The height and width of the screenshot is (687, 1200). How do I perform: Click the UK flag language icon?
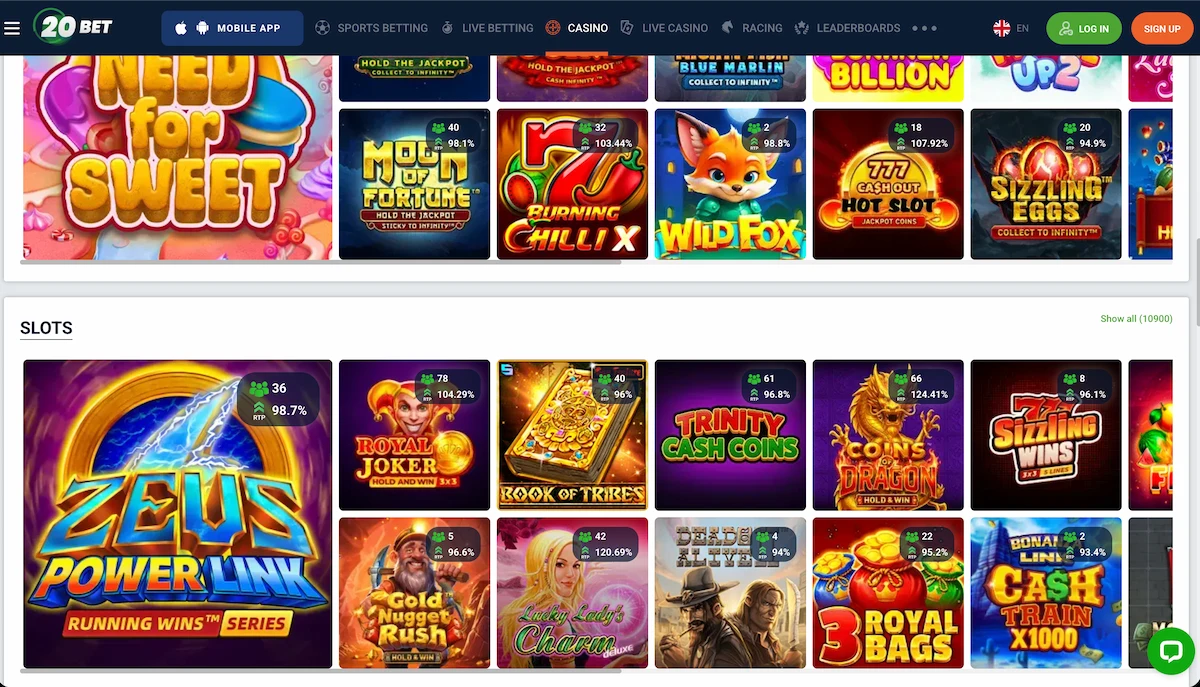1001,28
